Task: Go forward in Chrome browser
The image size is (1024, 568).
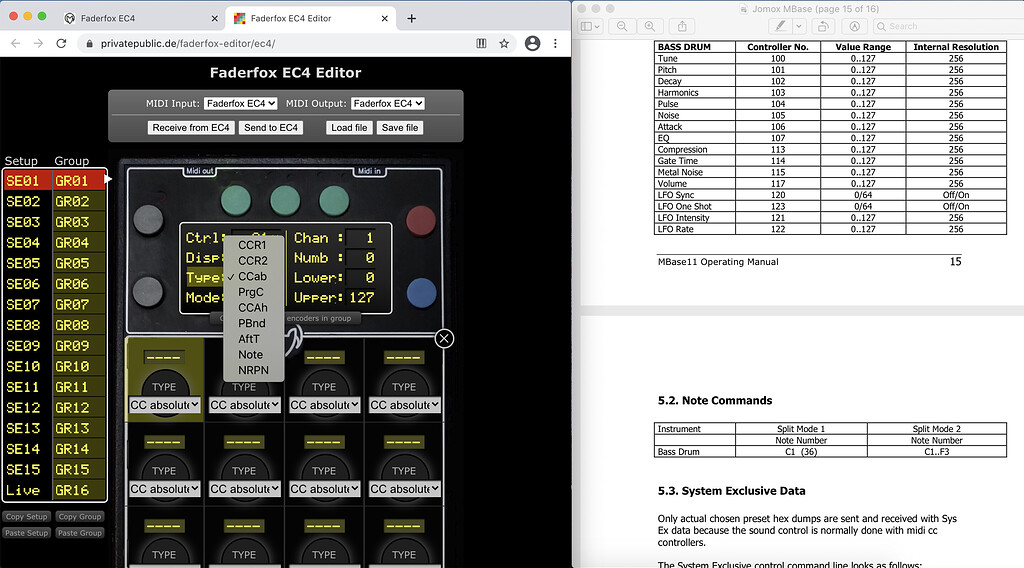Action: point(39,44)
